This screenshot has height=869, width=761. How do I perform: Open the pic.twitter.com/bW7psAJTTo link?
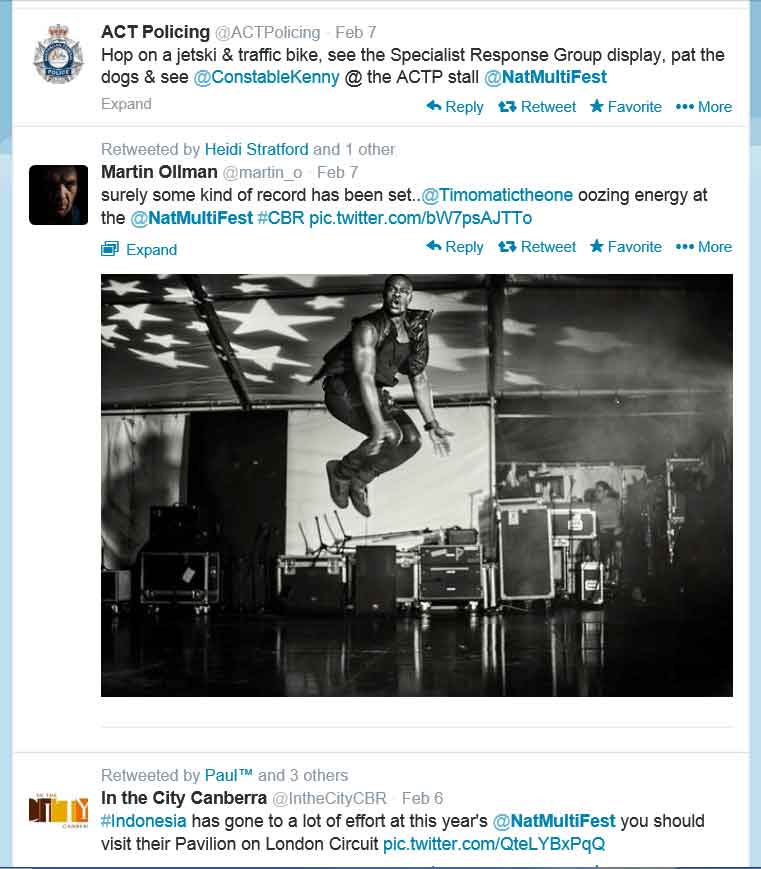420,218
